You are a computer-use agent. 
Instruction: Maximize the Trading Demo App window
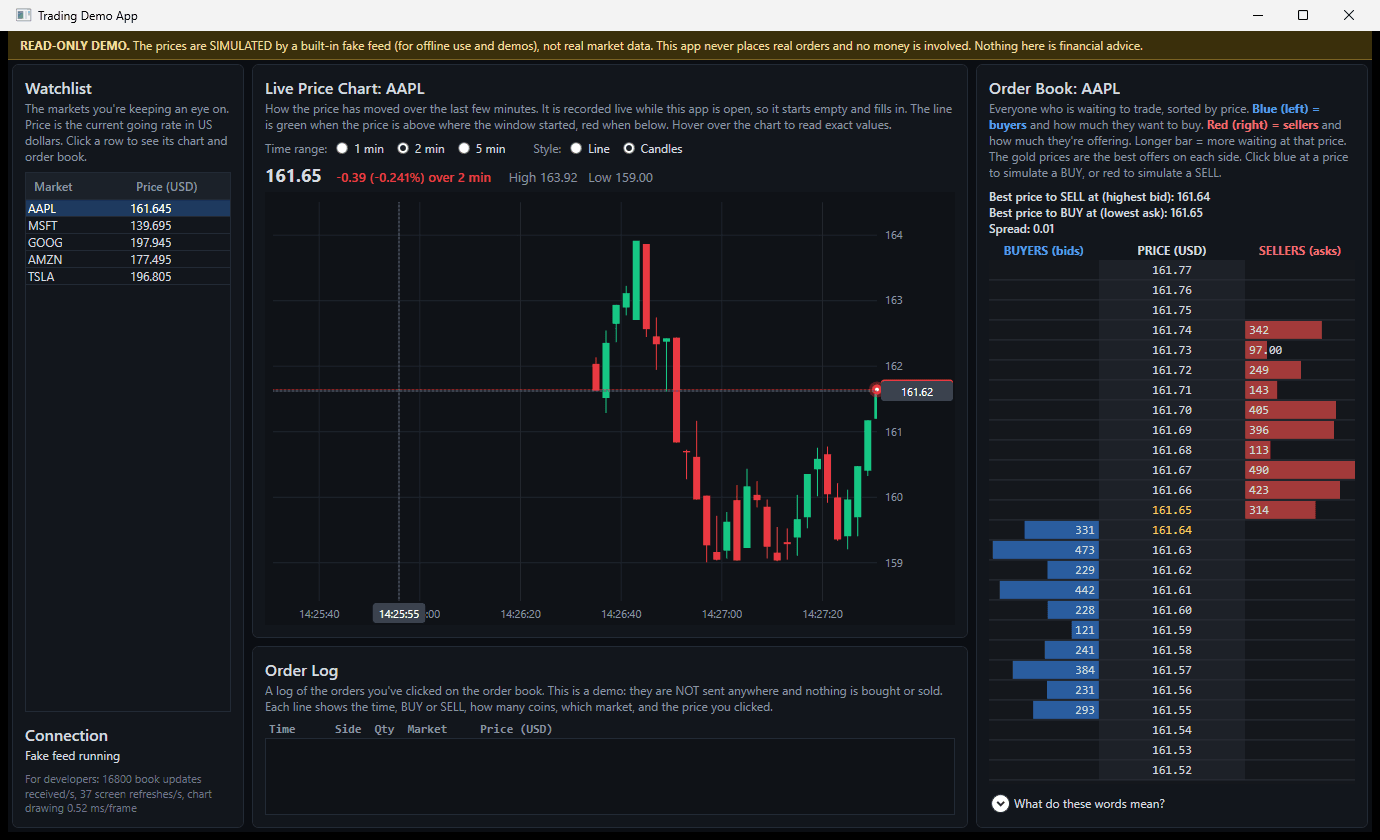(x=1303, y=15)
